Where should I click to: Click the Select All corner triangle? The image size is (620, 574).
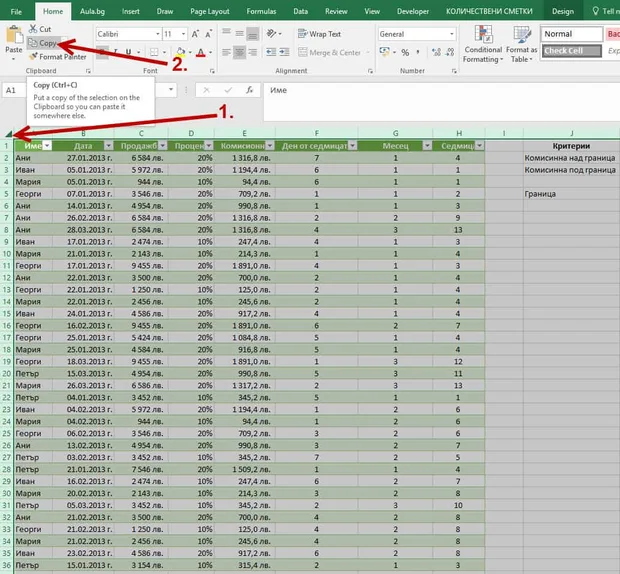point(9,134)
